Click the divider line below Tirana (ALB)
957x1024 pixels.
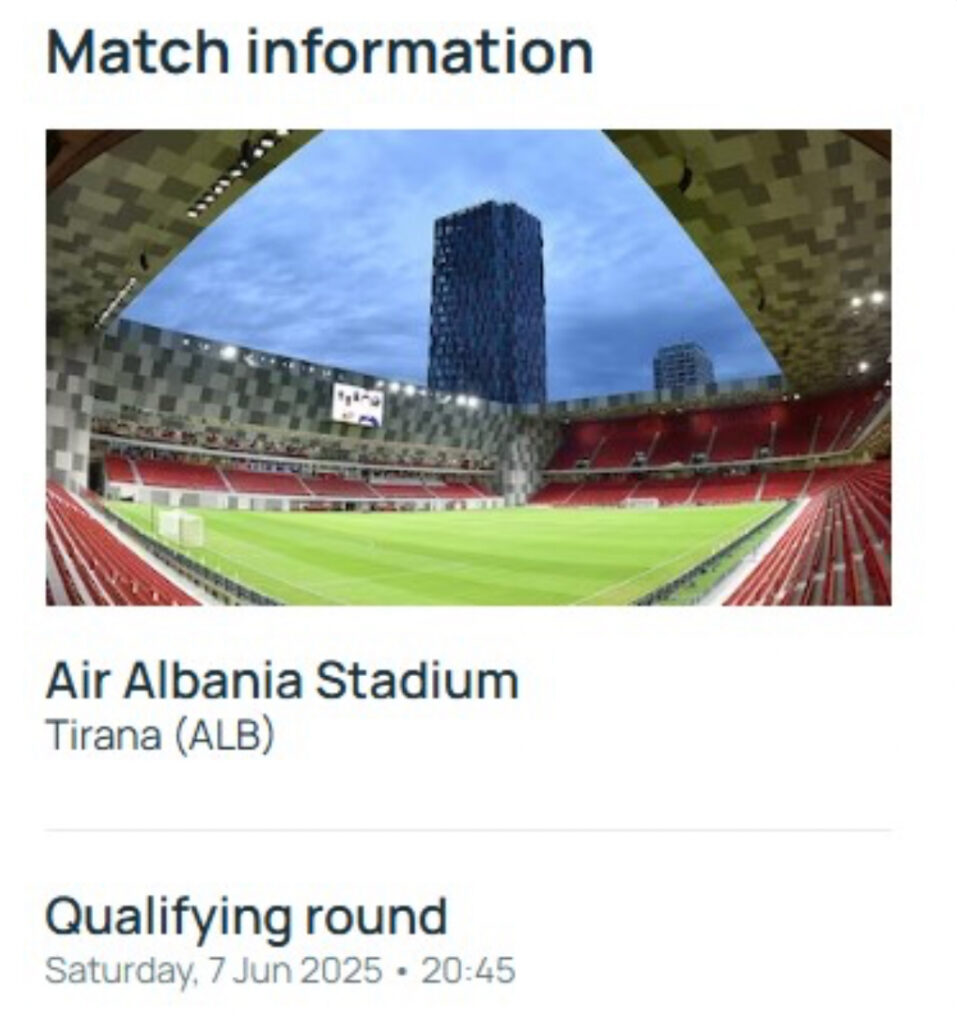pyautogui.click(x=468, y=831)
